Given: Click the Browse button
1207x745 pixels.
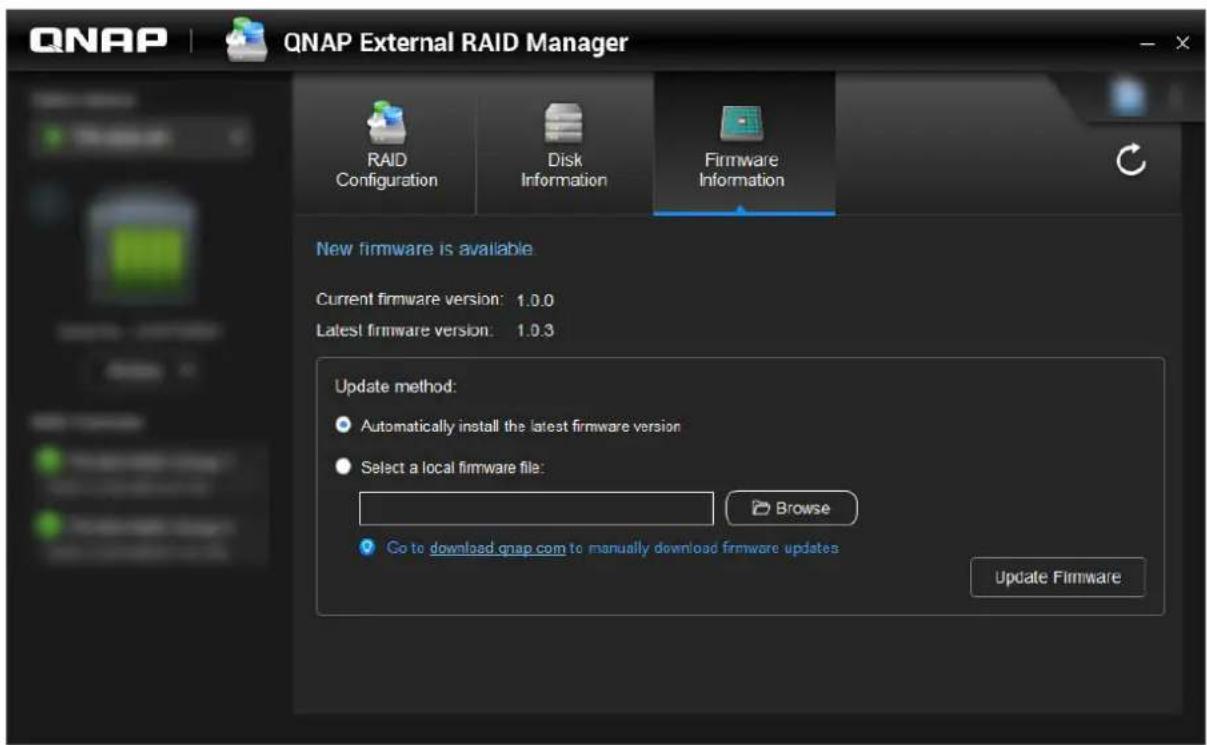Looking at the screenshot, I should click(x=791, y=508).
